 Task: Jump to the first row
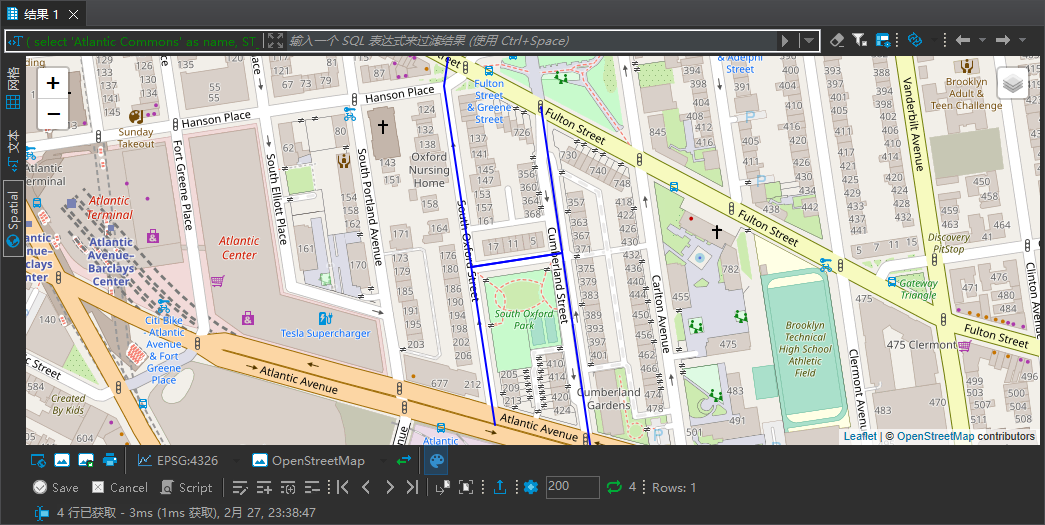pos(343,488)
